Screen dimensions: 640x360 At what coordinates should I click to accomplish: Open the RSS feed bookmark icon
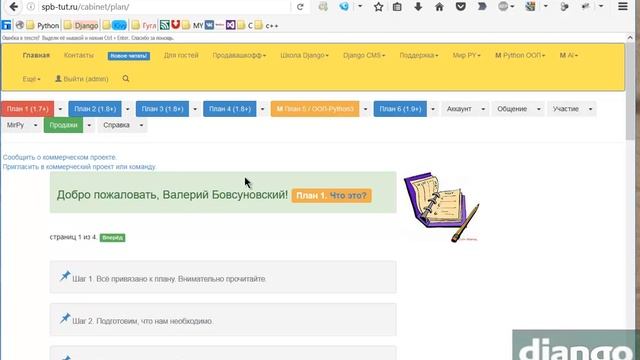164,25
